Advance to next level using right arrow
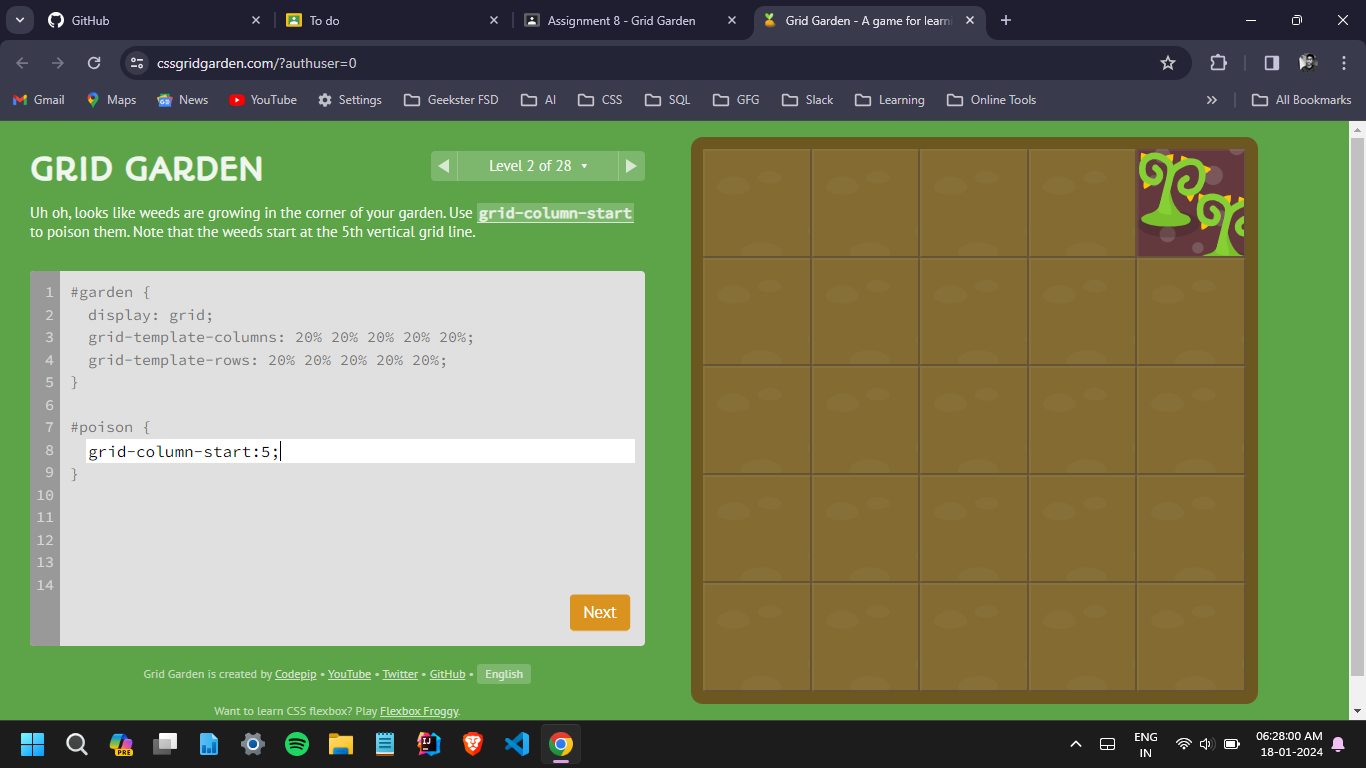1366x768 pixels. point(631,166)
